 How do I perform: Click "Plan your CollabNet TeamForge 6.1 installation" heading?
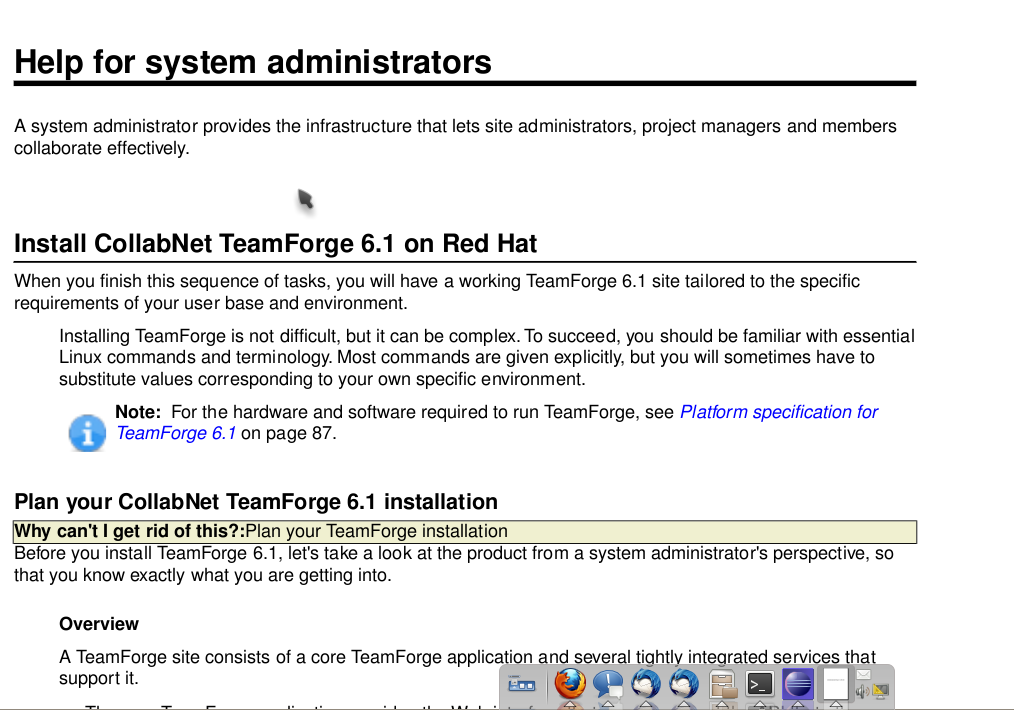(256, 502)
